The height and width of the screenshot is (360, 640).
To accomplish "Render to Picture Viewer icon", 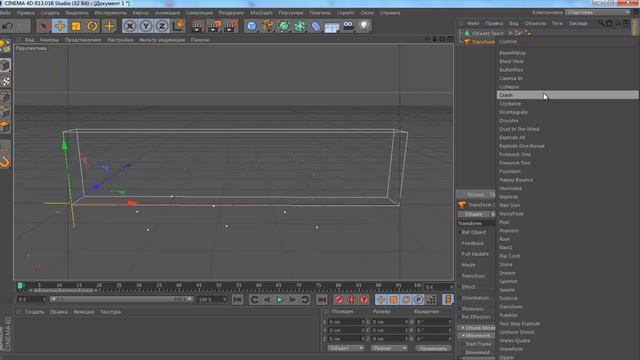I will click(x=214, y=26).
